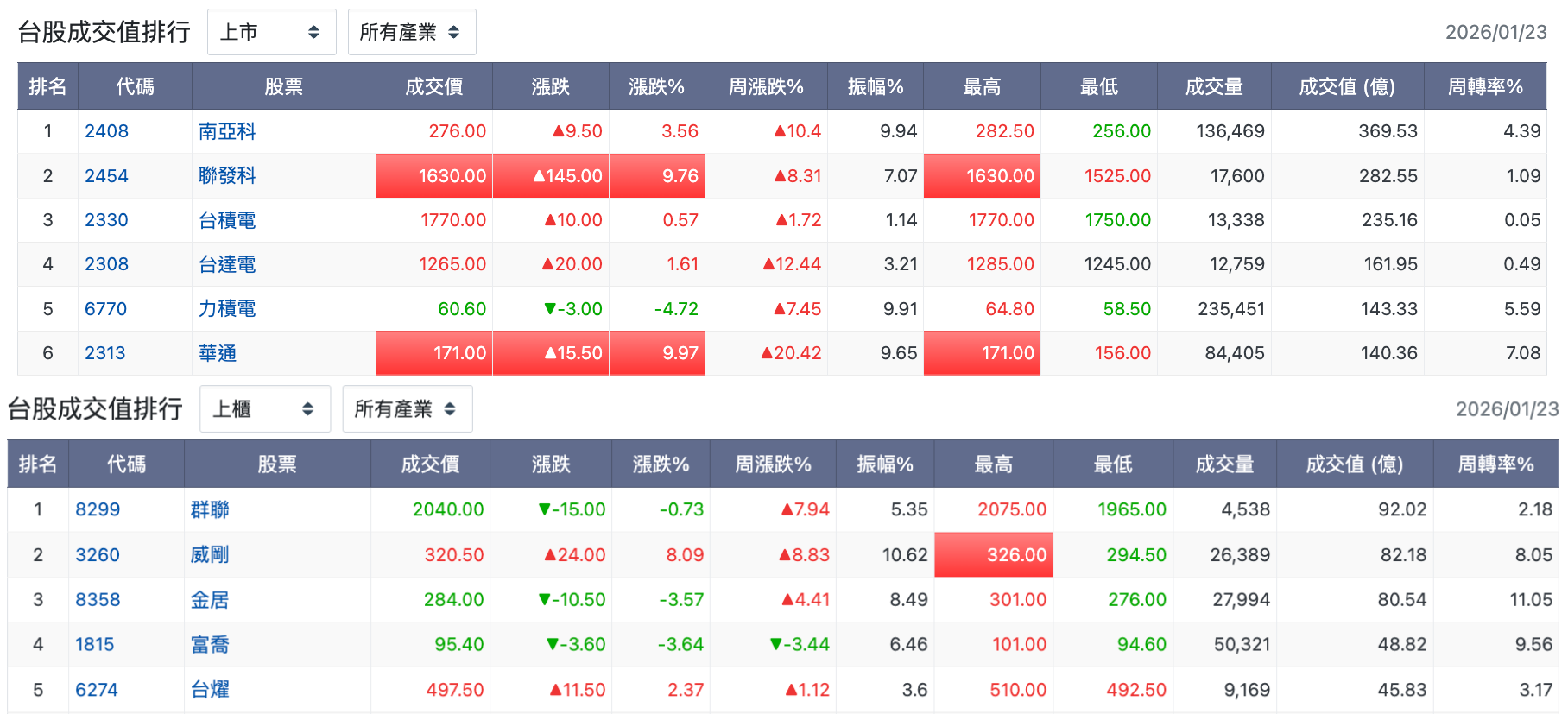
Task: Open the 南亞科 stock link
Action: 227,131
